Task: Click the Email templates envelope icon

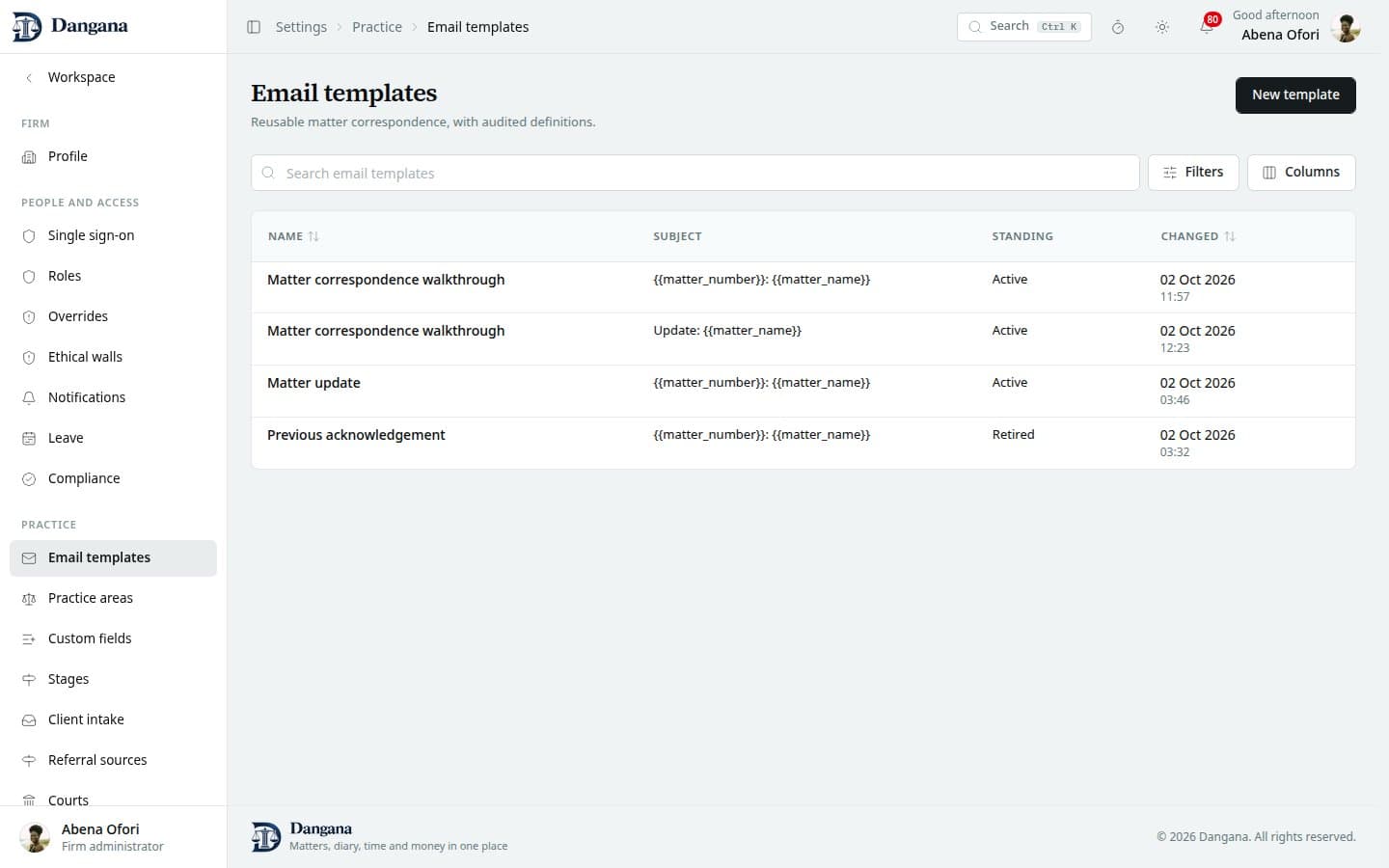Action: click(29, 557)
